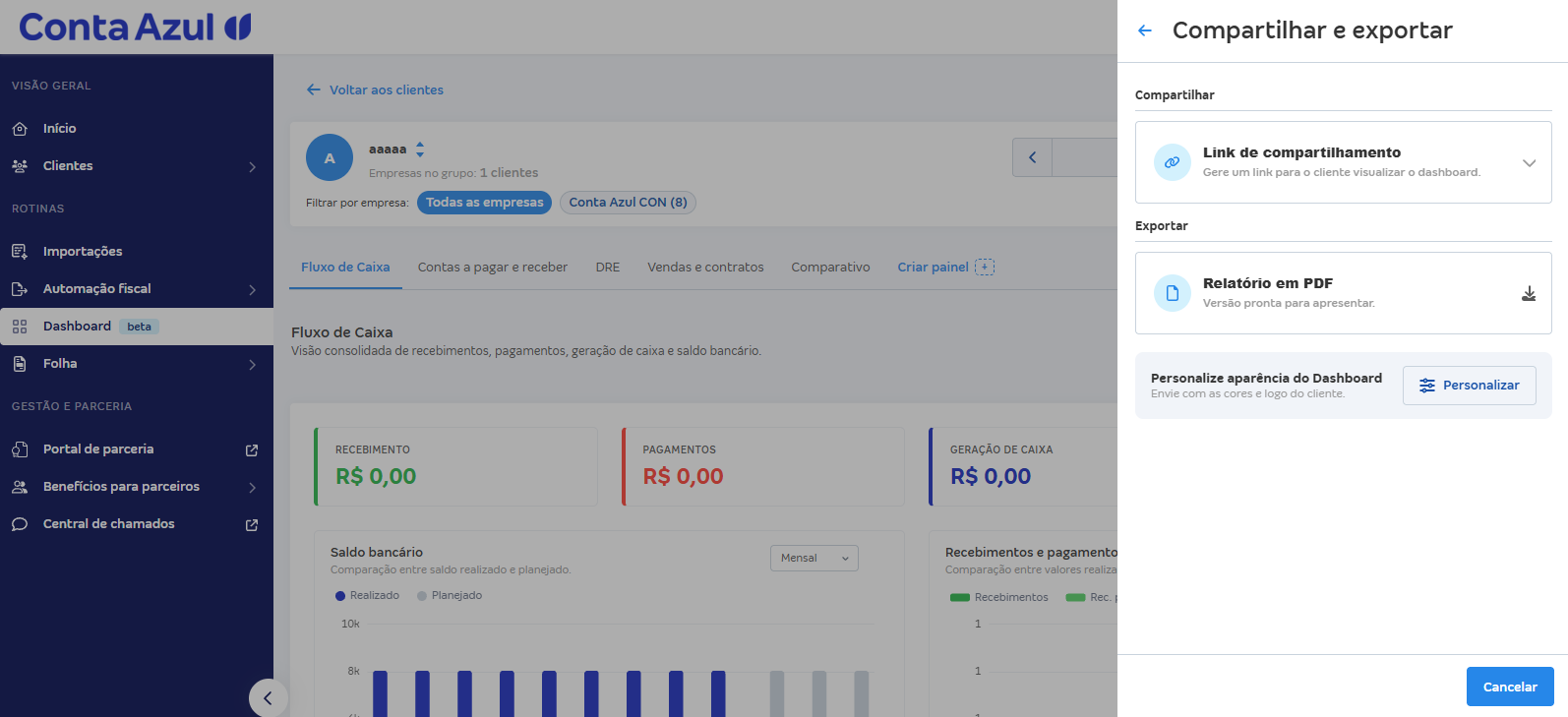Open the client switcher arrows next to aaaaa
Image resolution: width=1568 pixels, height=717 pixels.
pos(420,149)
